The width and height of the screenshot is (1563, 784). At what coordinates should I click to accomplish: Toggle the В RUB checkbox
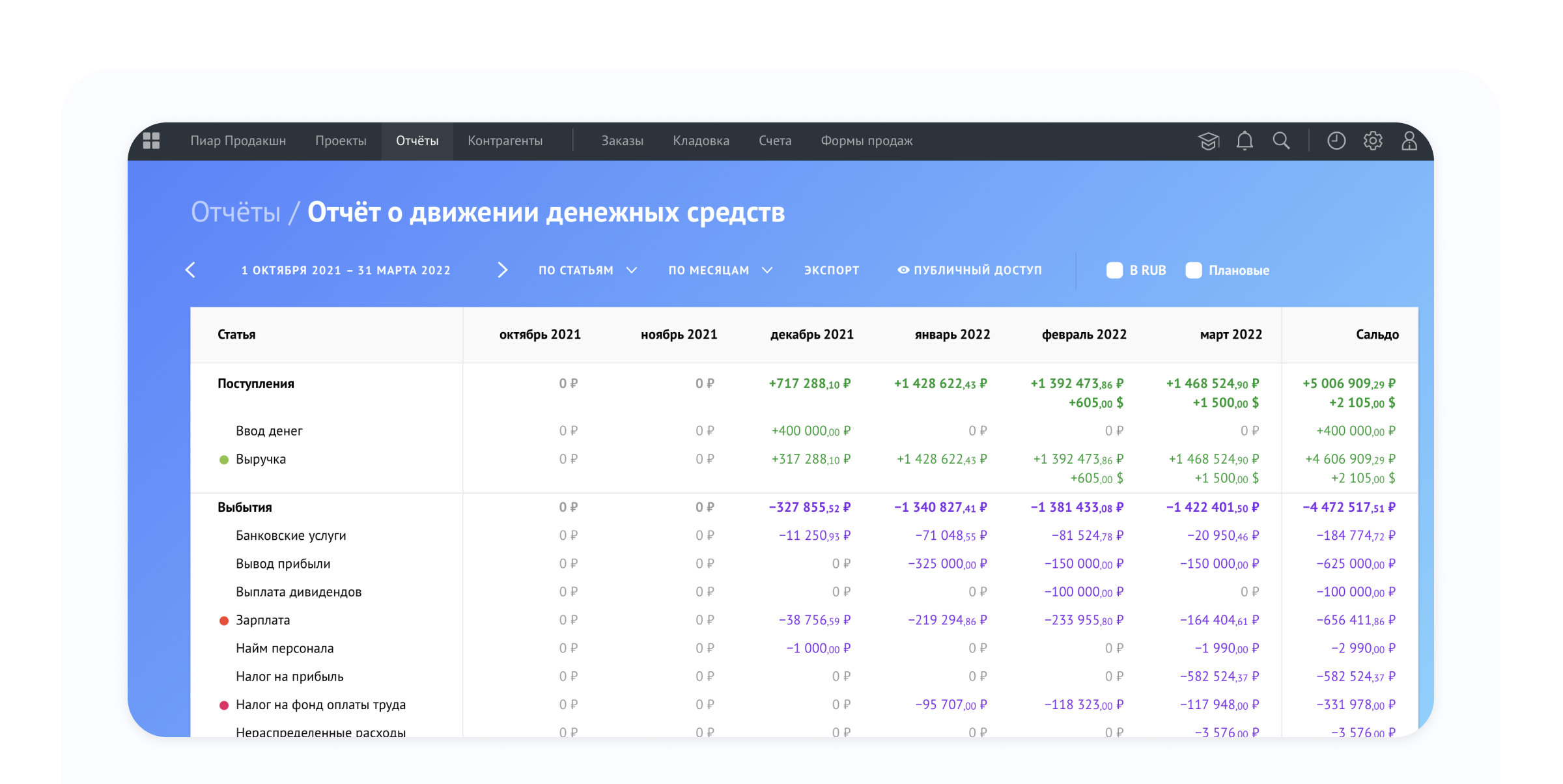(1114, 270)
